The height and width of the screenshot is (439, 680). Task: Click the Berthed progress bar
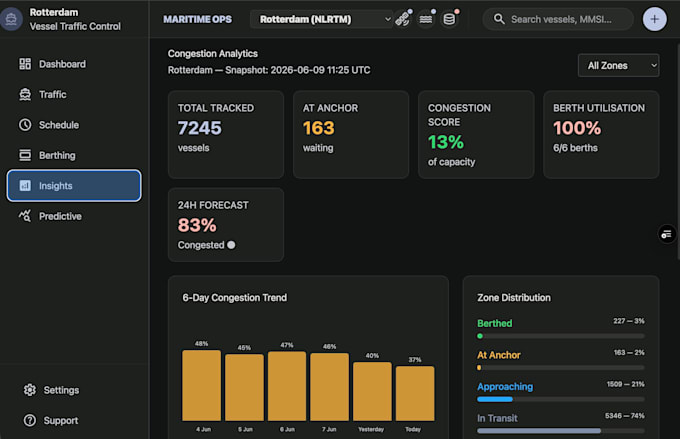(561, 336)
